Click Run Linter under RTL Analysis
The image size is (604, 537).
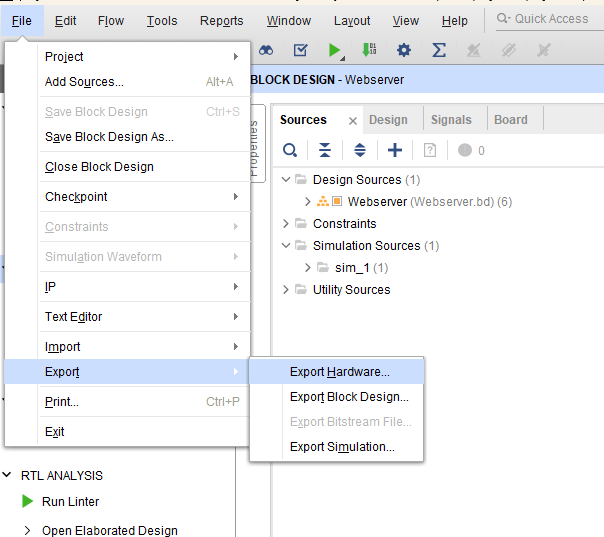click(70, 502)
